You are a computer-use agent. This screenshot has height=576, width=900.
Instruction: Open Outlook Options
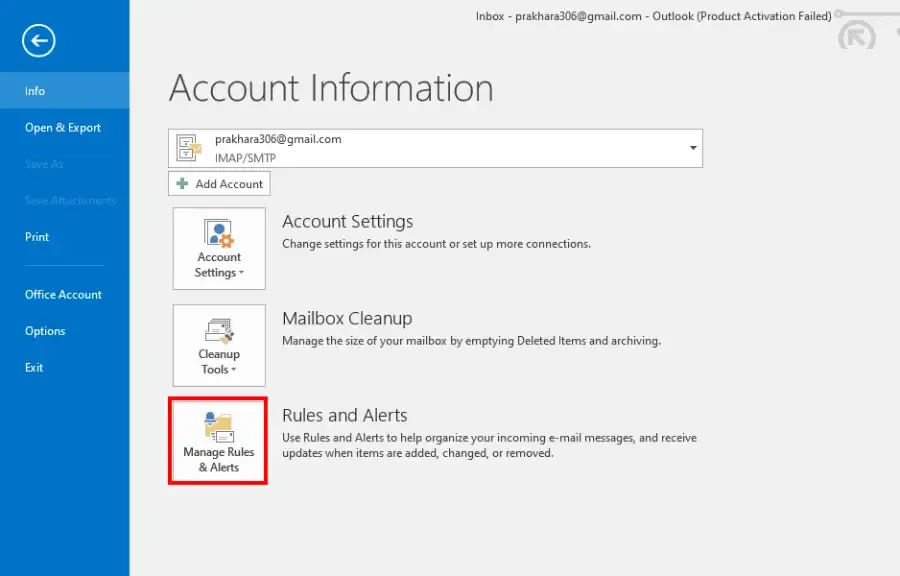point(64,331)
